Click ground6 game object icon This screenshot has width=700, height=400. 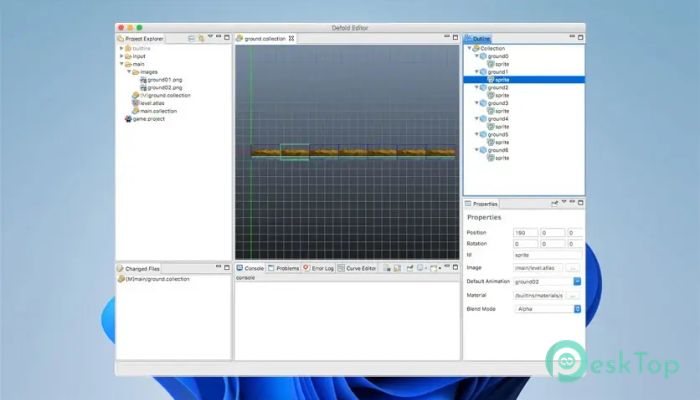point(483,150)
